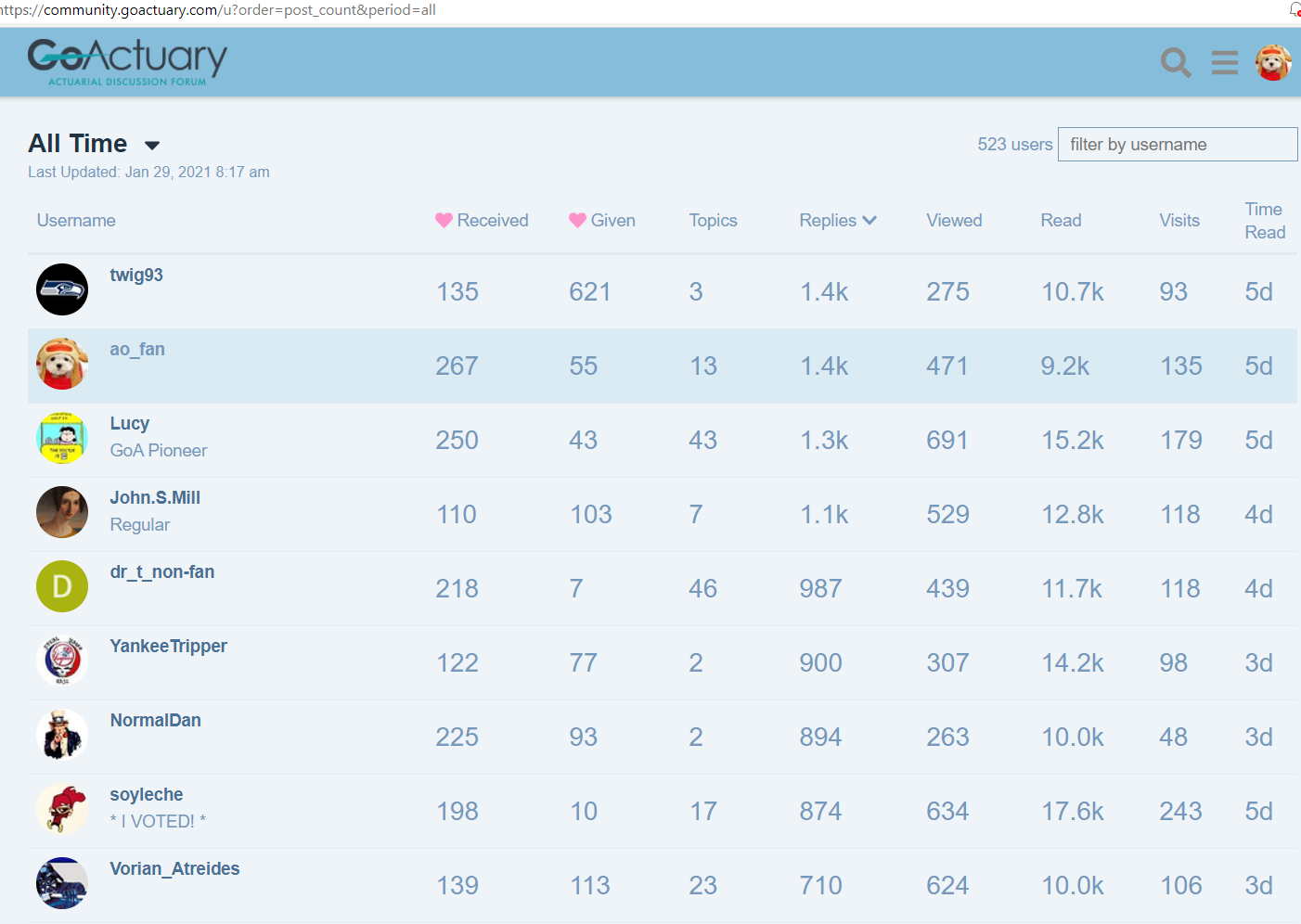The height and width of the screenshot is (924, 1301).
Task: Open dr_t_non-fan's letter D avatar
Action: point(62,586)
